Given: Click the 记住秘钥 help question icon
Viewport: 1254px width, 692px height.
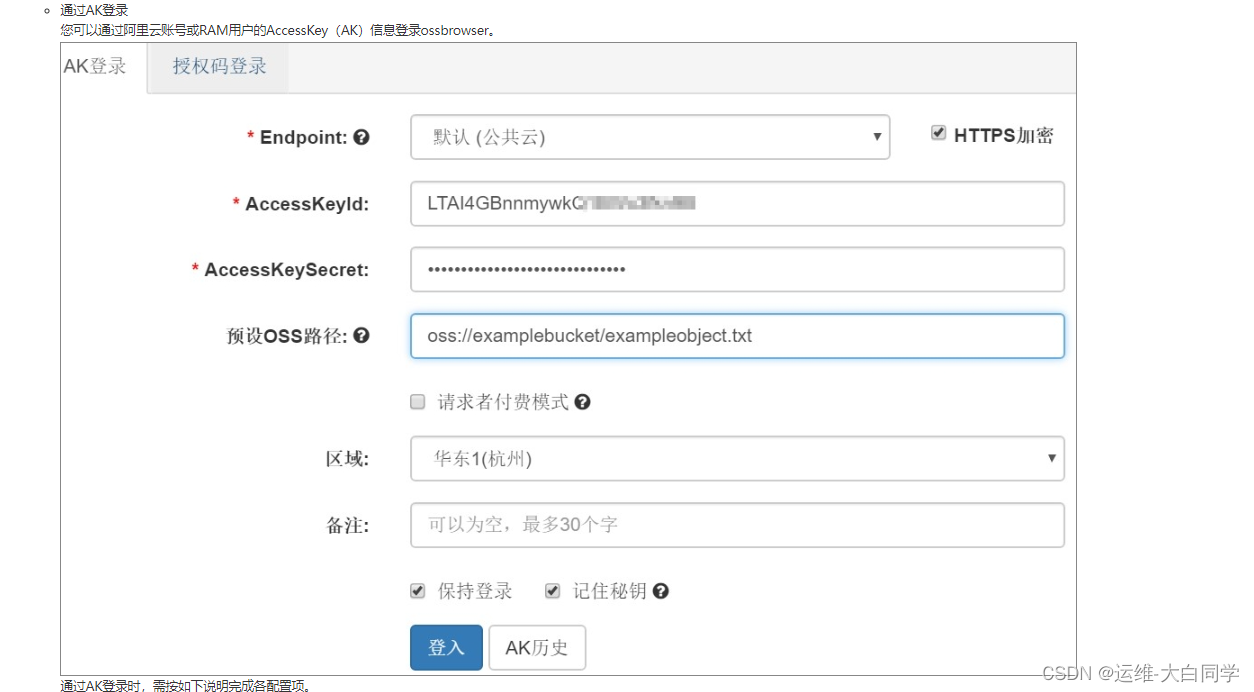Looking at the screenshot, I should pos(660,591).
